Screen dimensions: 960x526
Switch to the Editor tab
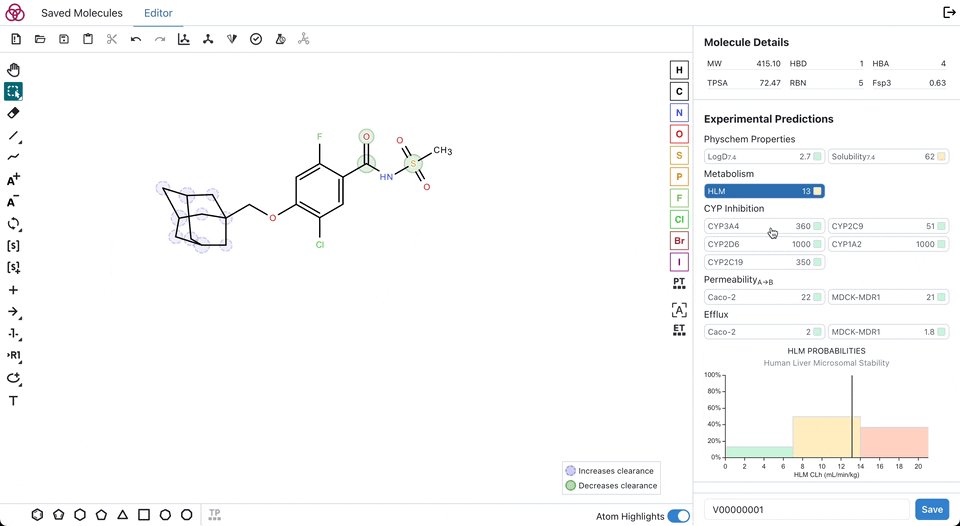pos(158,13)
